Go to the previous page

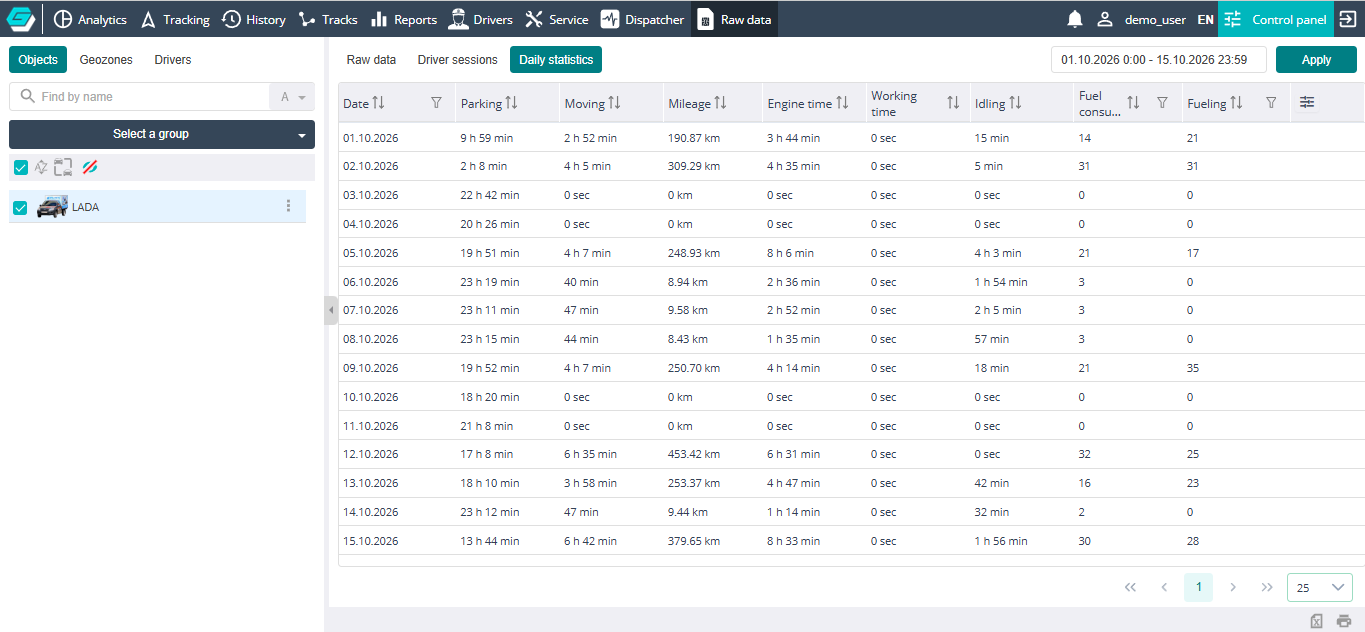1164,588
